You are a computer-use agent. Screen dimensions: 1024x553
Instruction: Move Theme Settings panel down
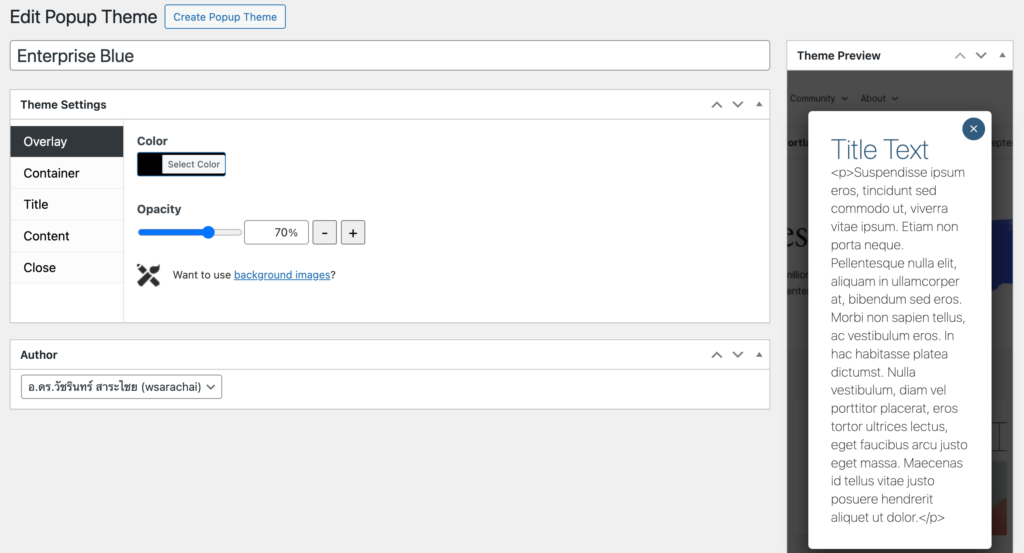point(738,105)
